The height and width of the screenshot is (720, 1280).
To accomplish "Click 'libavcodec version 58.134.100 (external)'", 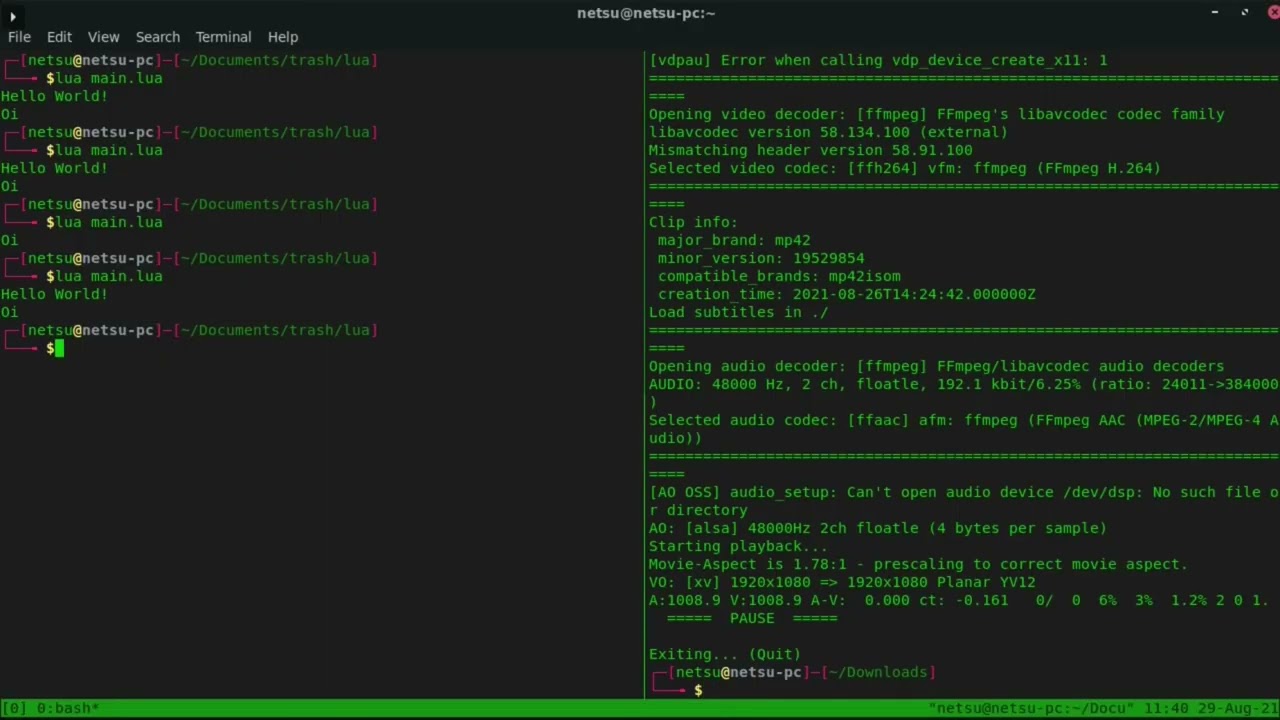I will pyautogui.click(x=828, y=132).
